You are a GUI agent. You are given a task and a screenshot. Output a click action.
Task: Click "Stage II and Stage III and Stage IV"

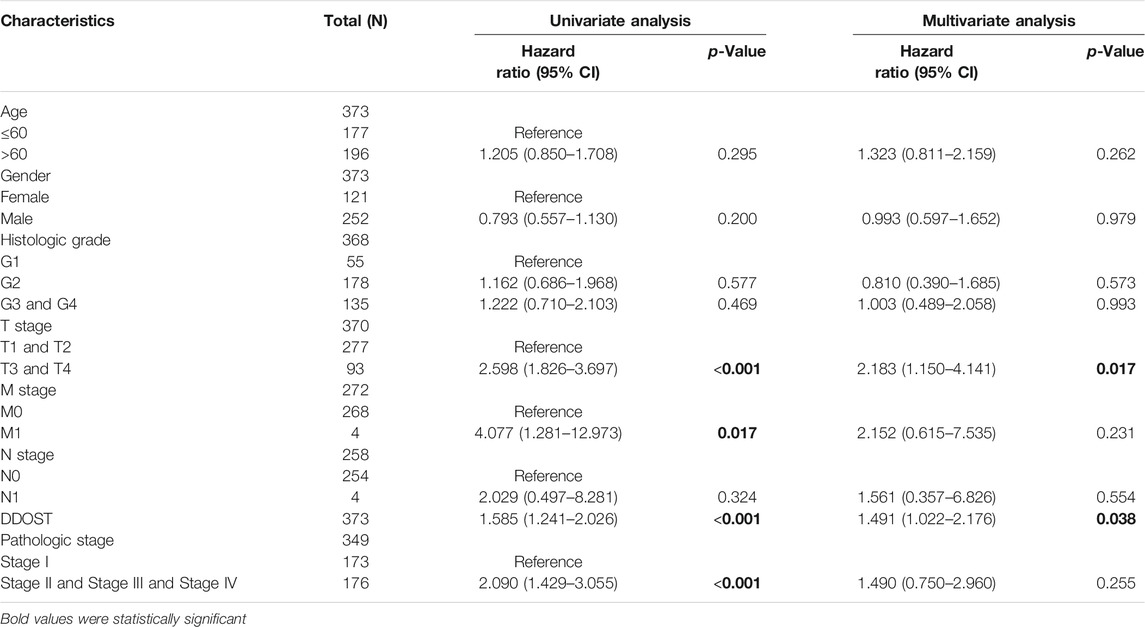(x=119, y=584)
